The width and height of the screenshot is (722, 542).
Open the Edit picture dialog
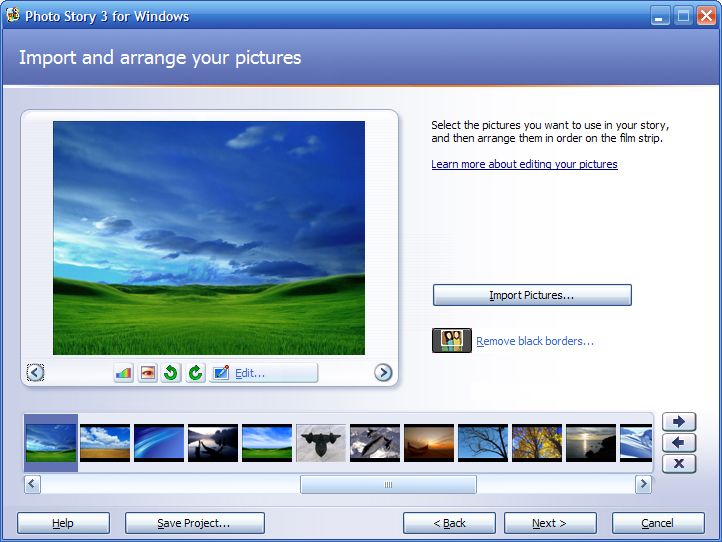tap(264, 373)
